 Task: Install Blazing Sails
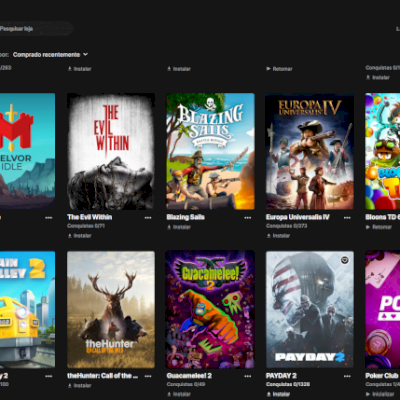pyautogui.click(x=179, y=227)
